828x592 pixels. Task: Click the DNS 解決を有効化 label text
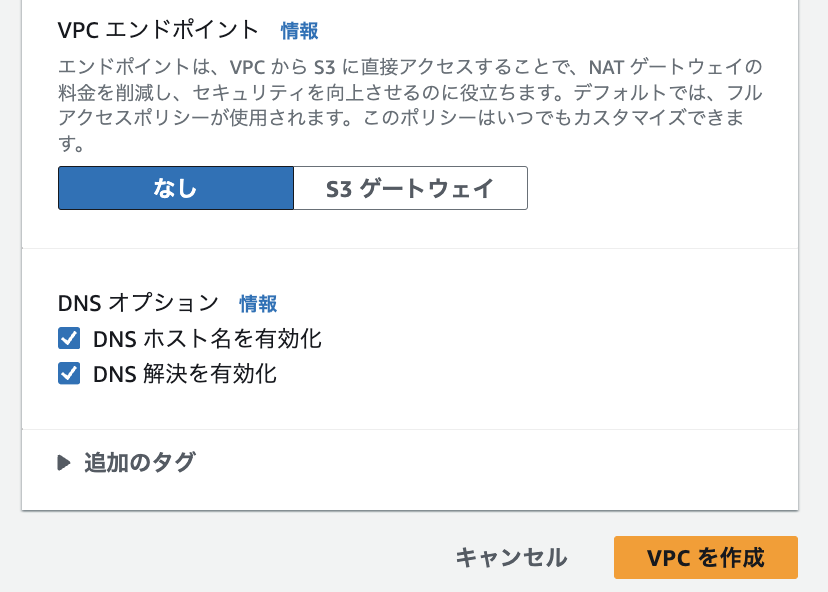click(x=185, y=374)
